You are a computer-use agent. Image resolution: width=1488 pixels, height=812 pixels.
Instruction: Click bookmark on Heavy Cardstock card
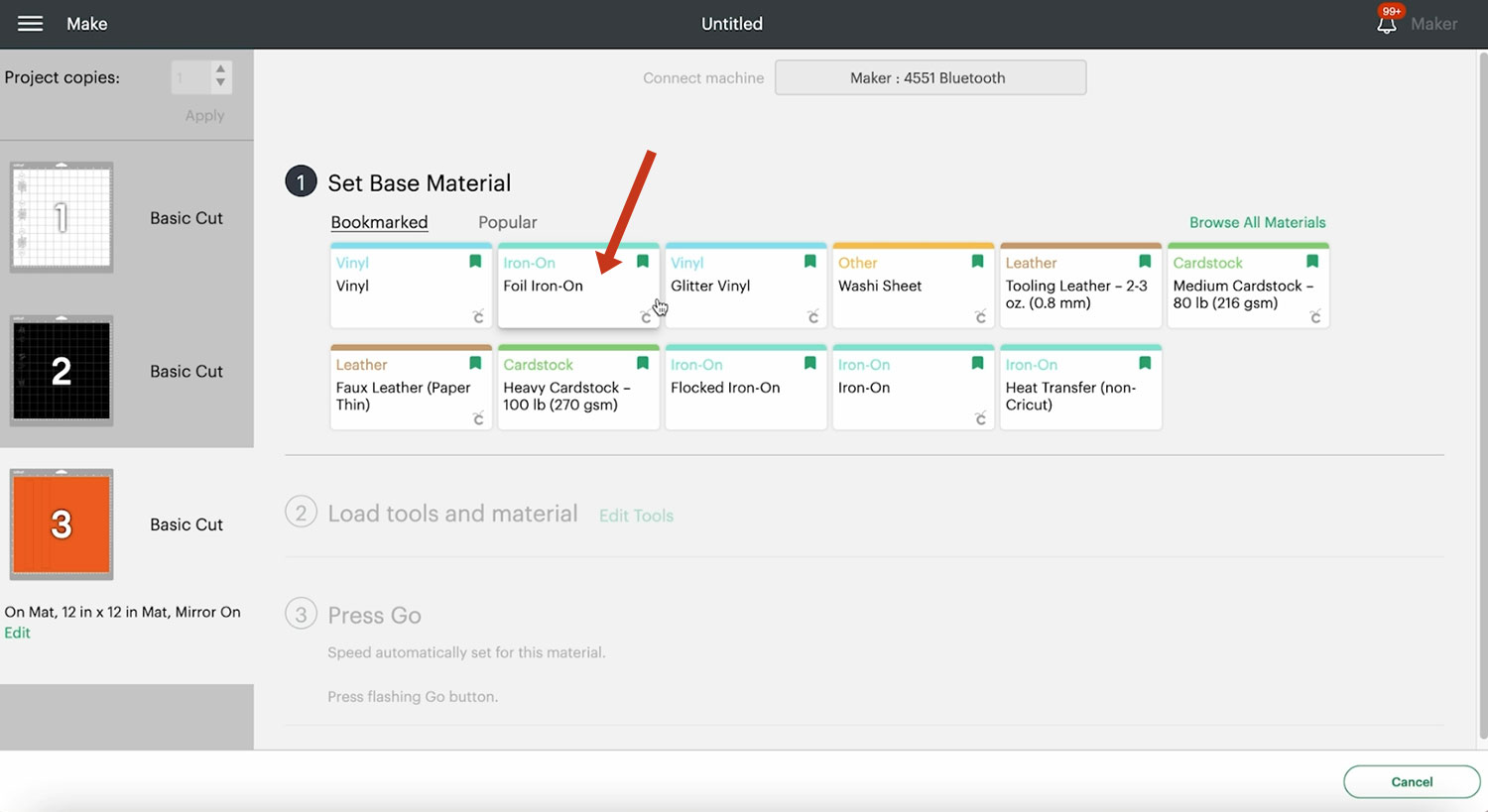pos(643,364)
